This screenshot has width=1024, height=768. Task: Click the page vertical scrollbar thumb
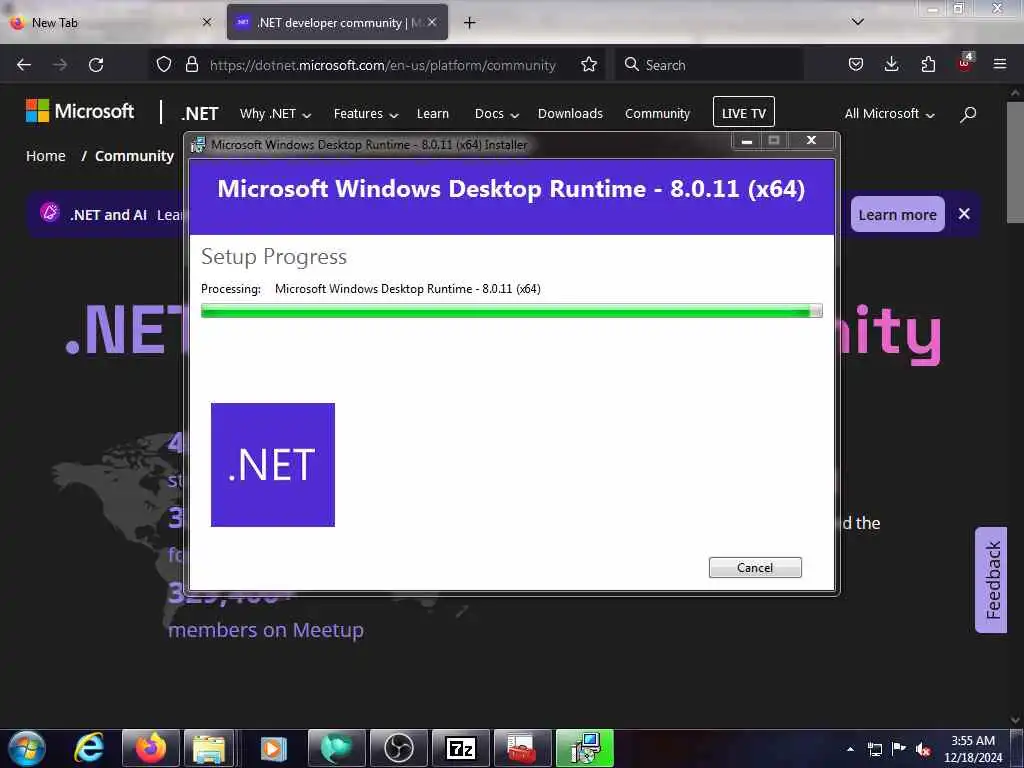click(1014, 161)
